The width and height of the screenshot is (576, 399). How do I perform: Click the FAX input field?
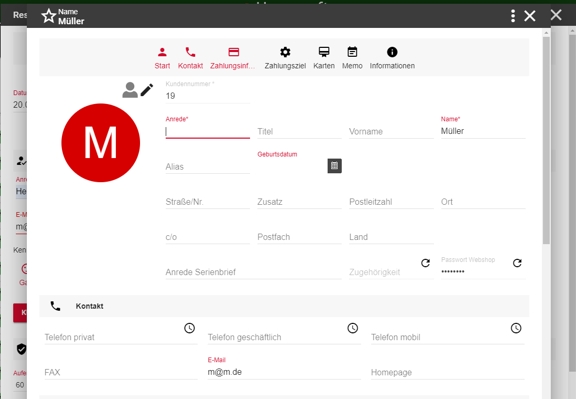click(121, 373)
